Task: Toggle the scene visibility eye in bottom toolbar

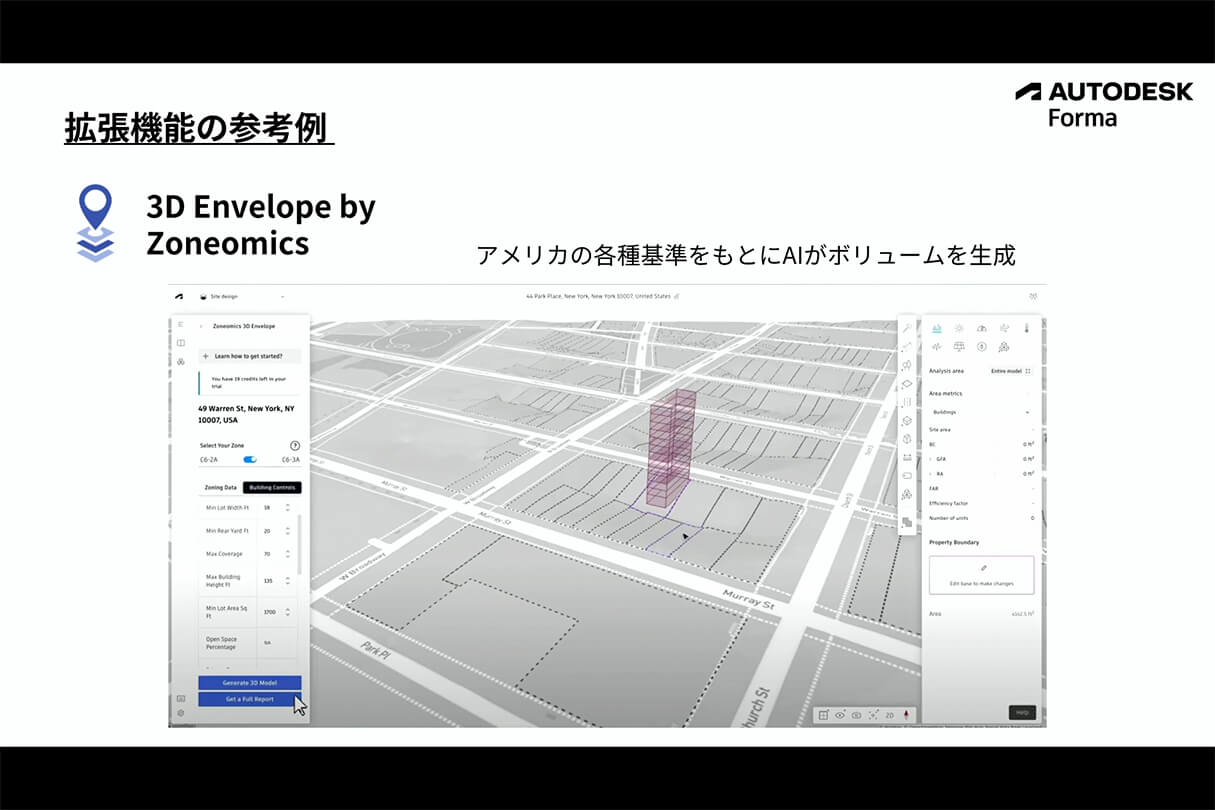Action: coord(839,715)
